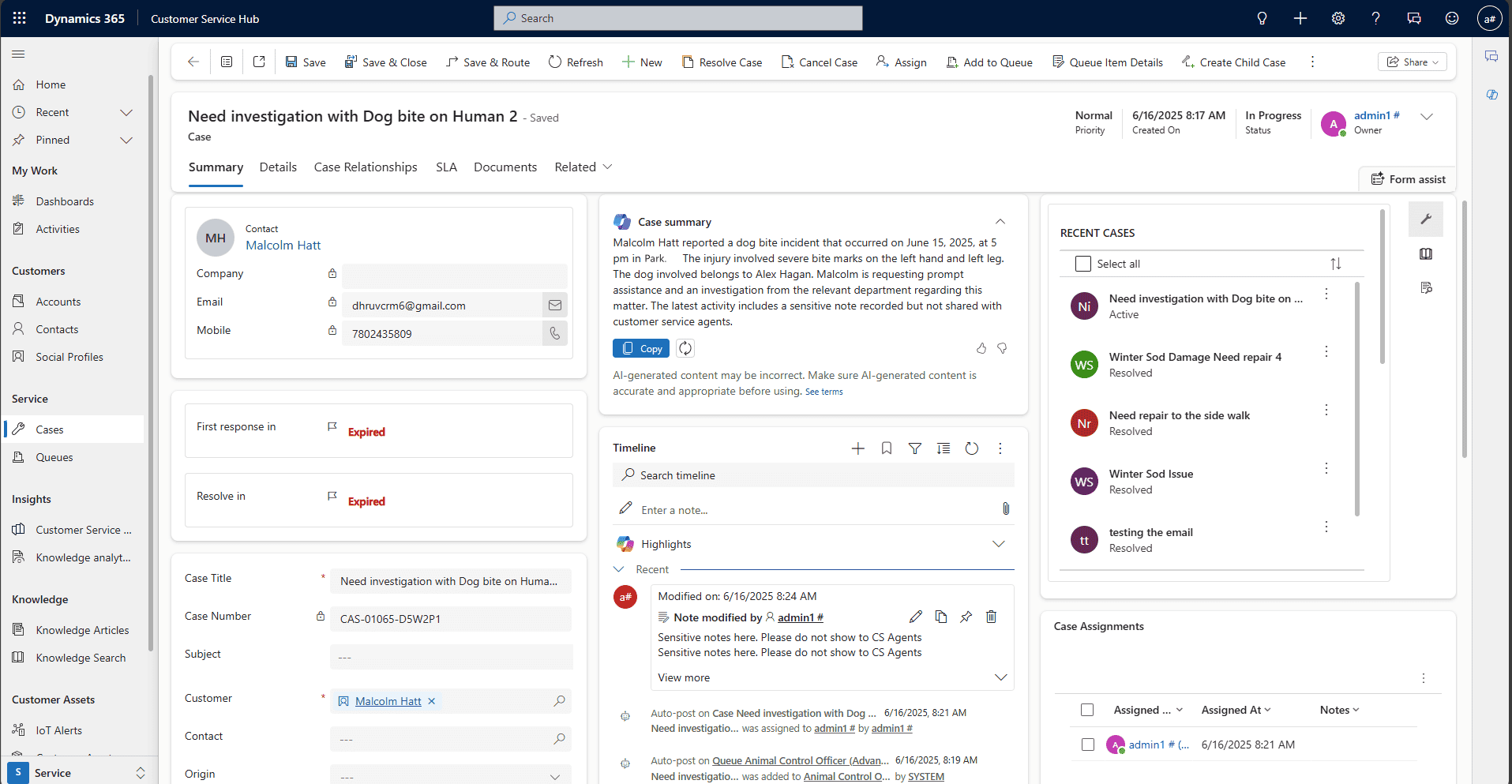Attach a file with paperclip icon
Screen dimensions: 1512x784
(1005, 509)
